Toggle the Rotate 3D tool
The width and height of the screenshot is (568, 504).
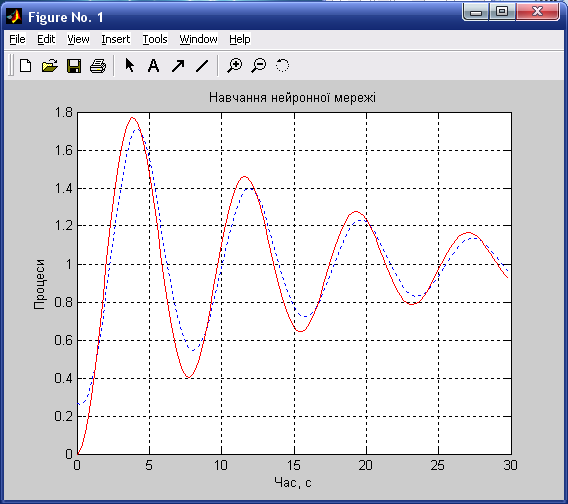pos(283,66)
